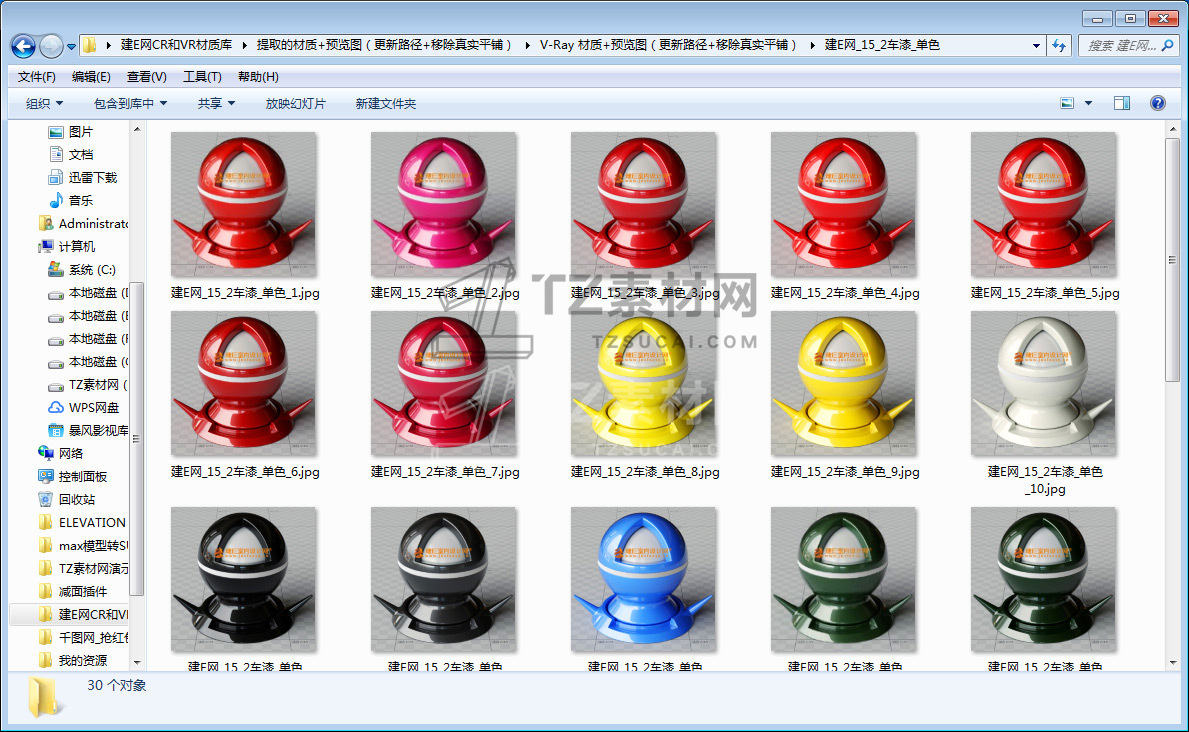Open the 包含到库中 dropdown
Image resolution: width=1189 pixels, height=732 pixels.
click(130, 103)
